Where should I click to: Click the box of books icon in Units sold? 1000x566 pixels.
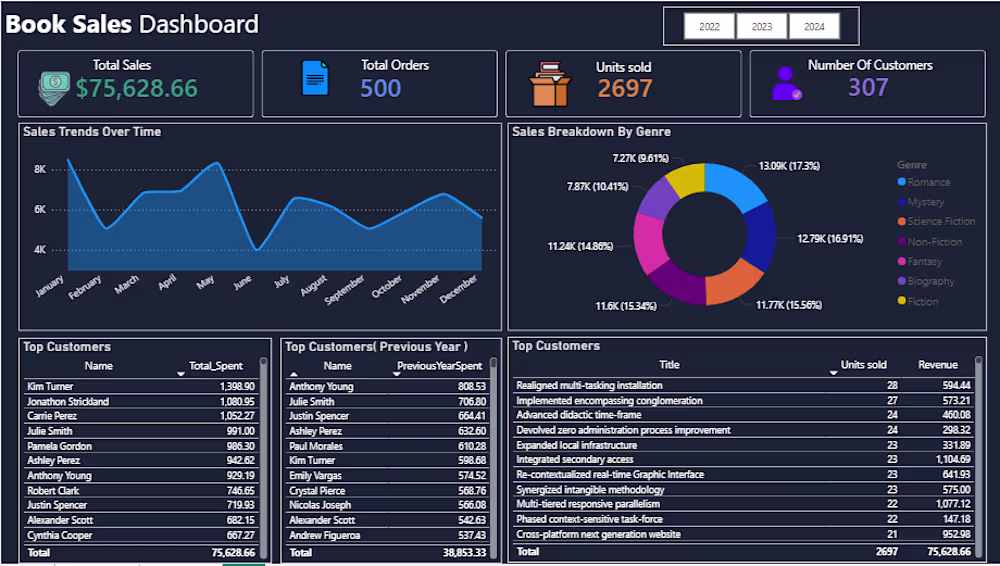click(x=550, y=84)
